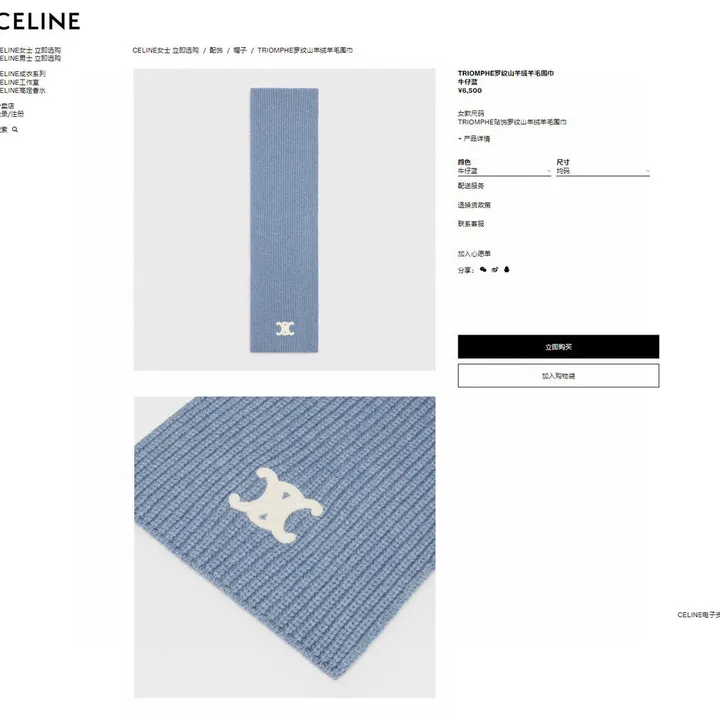
Task: Open the full scarf product image
Action: [285, 219]
